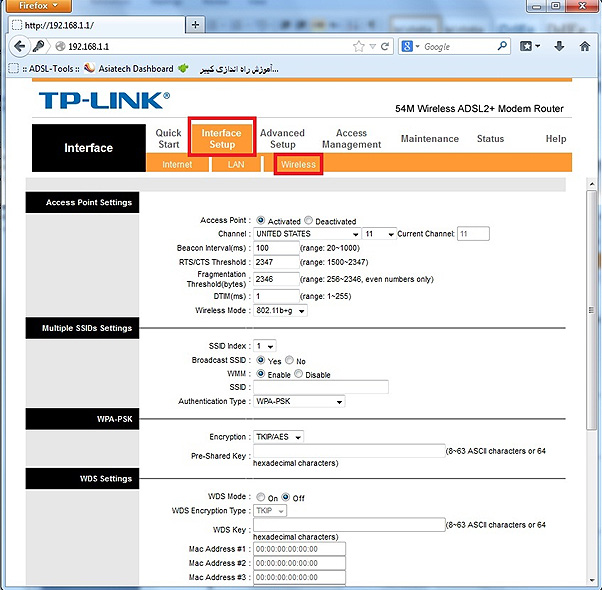Click the SSID text field
Screen dimensions: 602x590
click(321, 387)
